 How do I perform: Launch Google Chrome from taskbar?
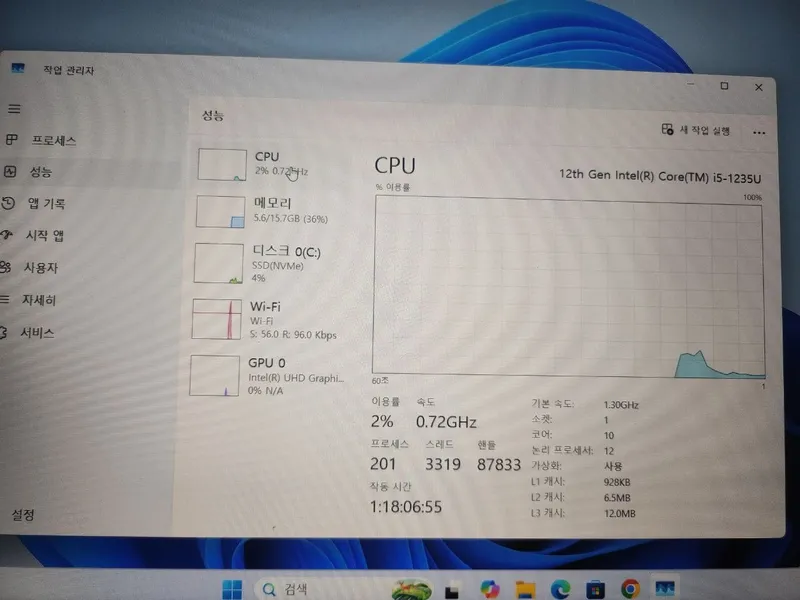(630, 589)
